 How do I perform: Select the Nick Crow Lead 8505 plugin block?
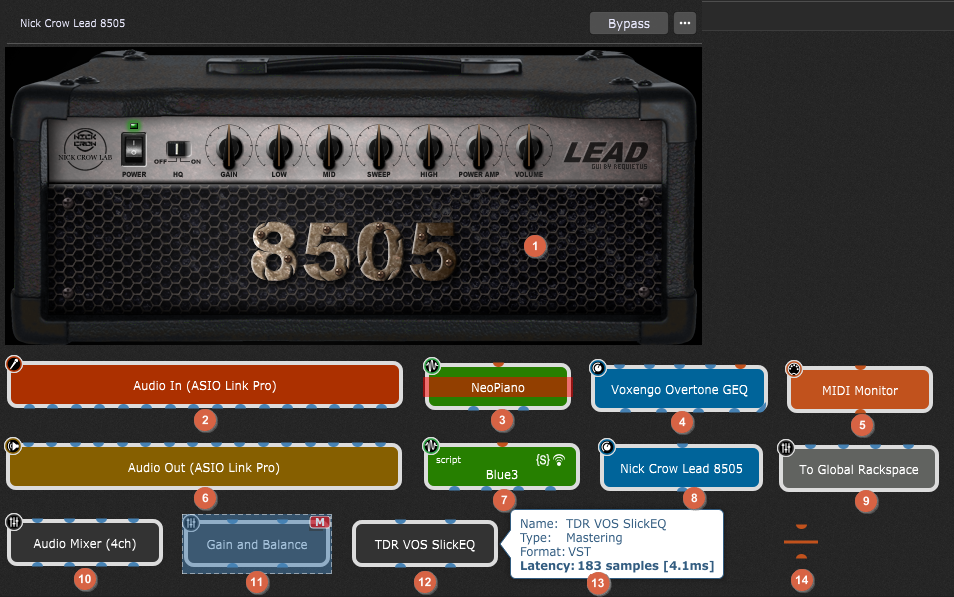coord(681,468)
